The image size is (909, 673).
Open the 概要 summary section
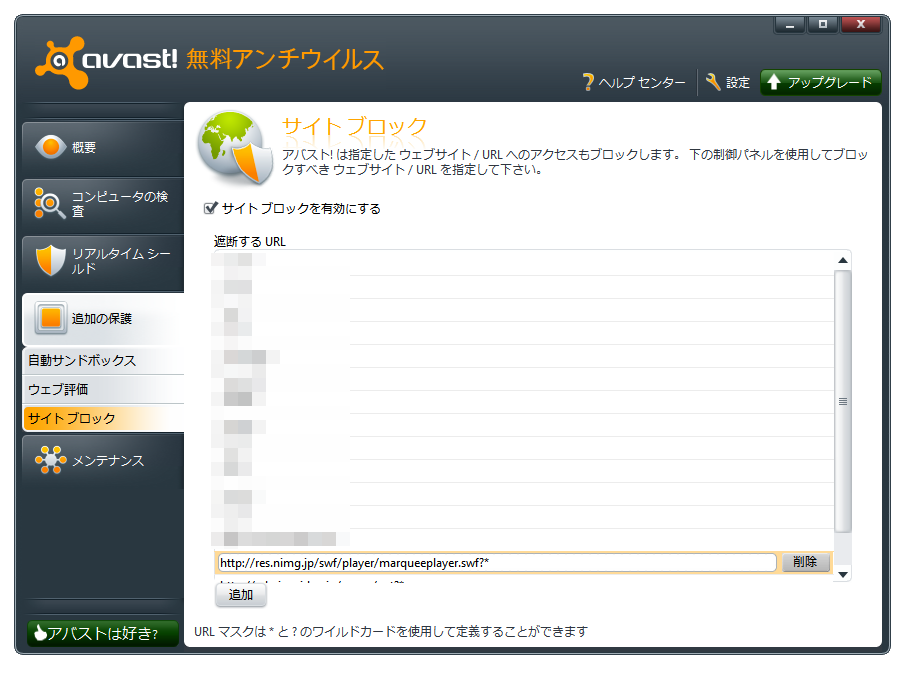(103, 148)
